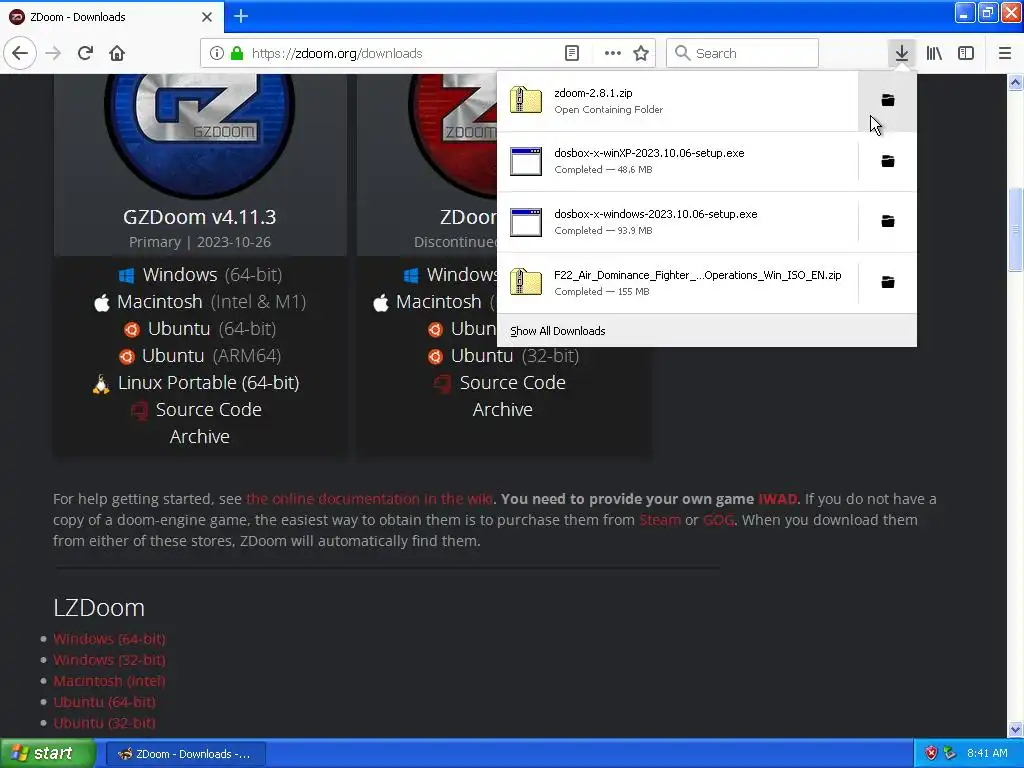The height and width of the screenshot is (768, 1024).
Task: Show sidebars toolbar button
Action: [x=966, y=53]
